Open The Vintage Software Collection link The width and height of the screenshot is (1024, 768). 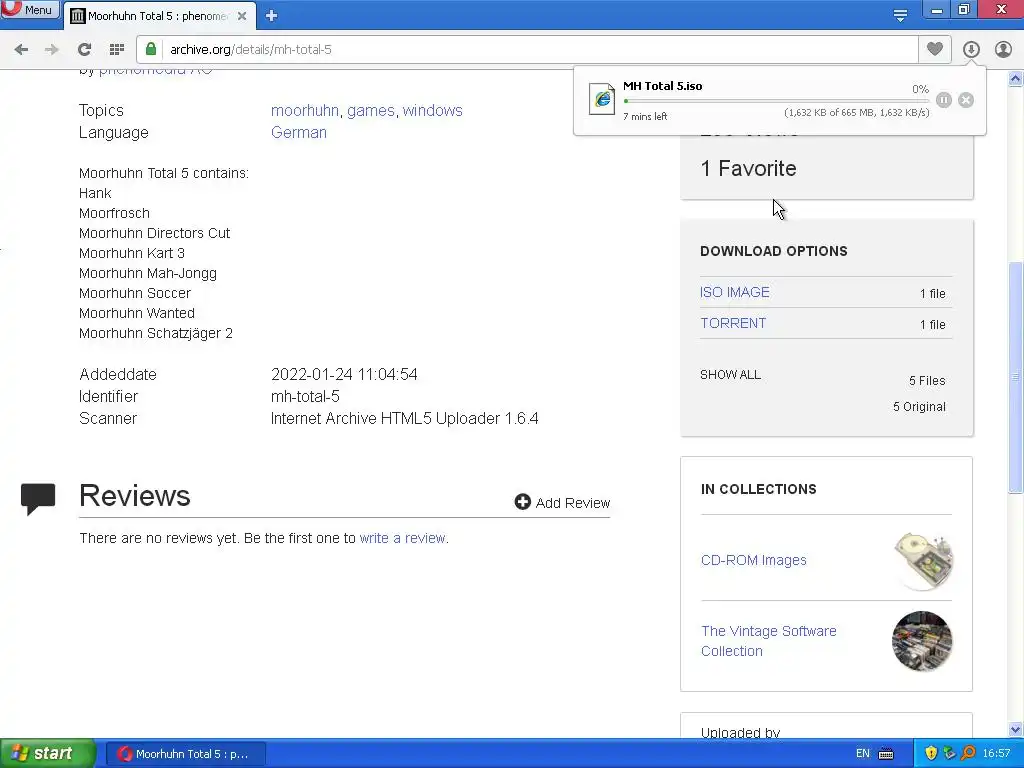click(769, 641)
